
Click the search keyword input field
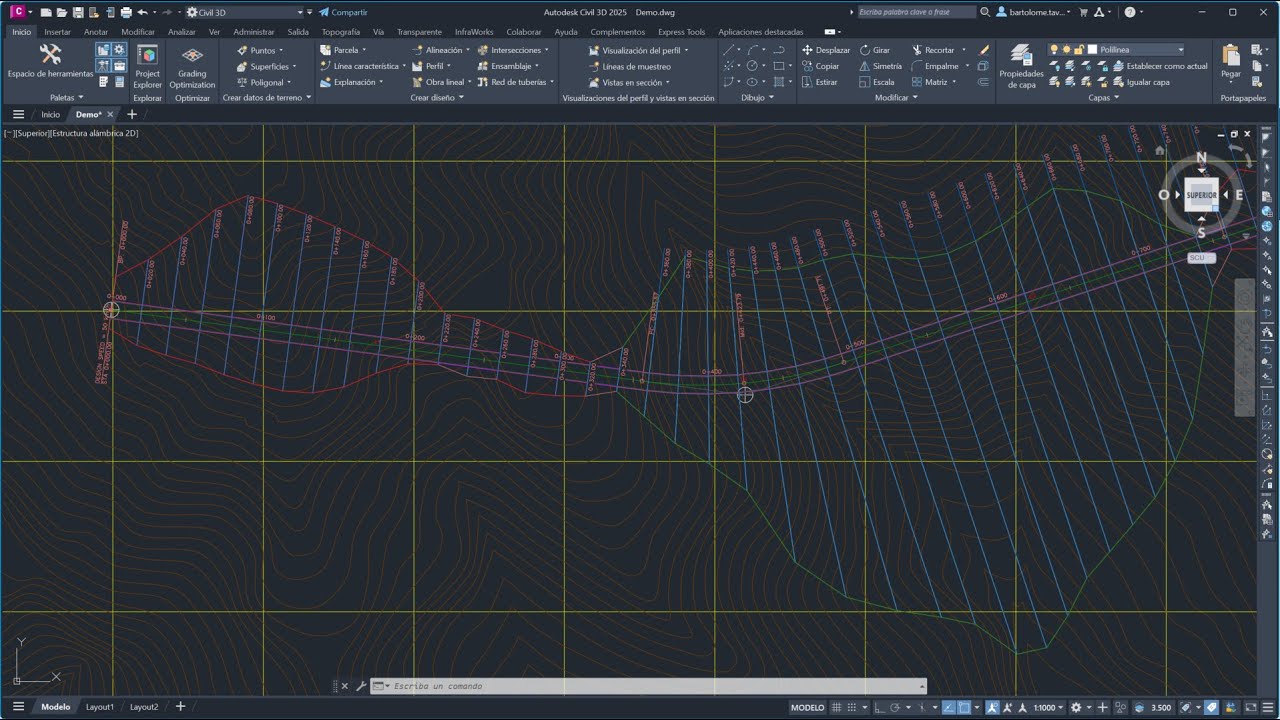click(916, 12)
